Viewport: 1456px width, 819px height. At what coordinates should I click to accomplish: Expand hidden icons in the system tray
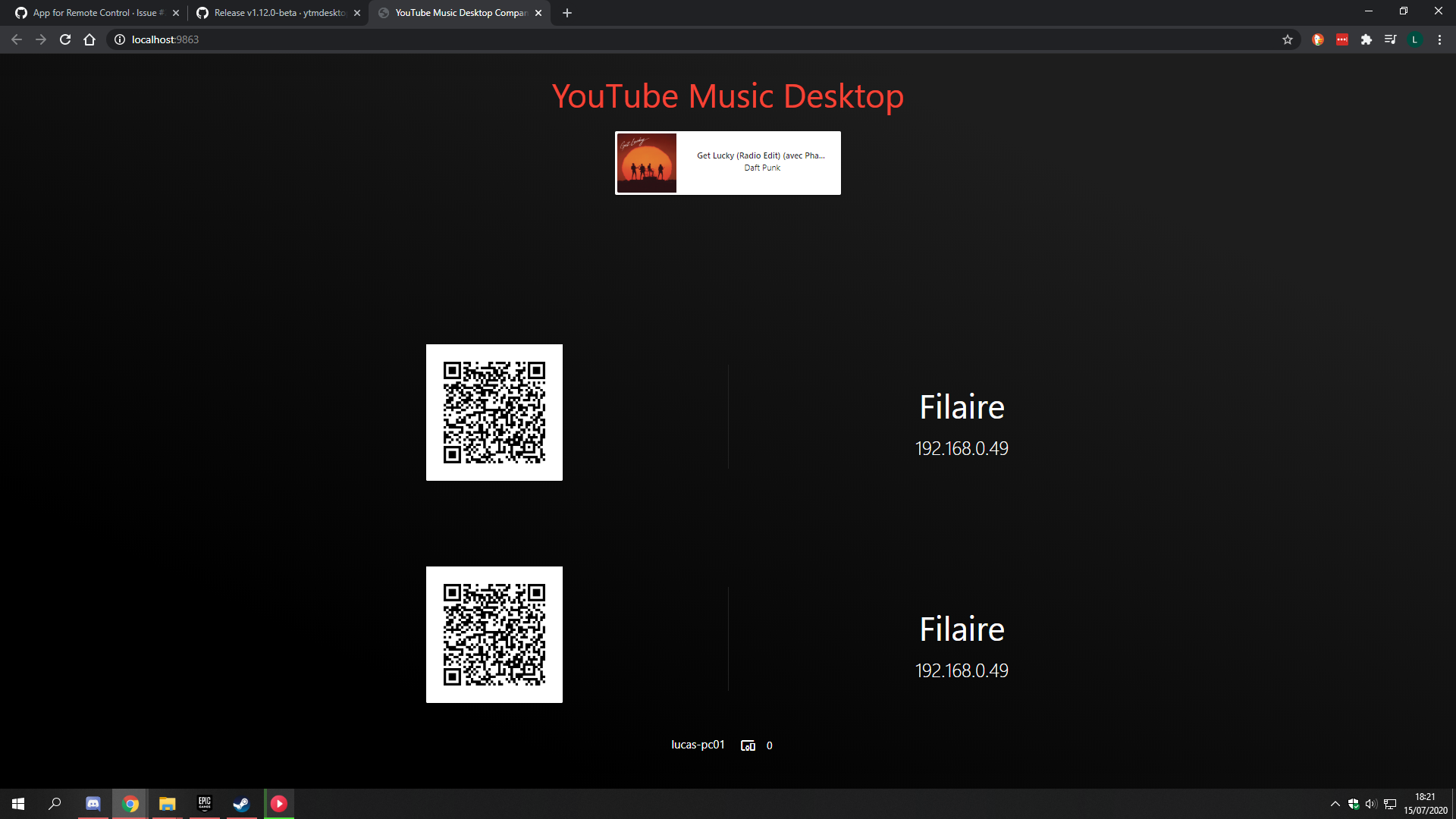(x=1335, y=803)
